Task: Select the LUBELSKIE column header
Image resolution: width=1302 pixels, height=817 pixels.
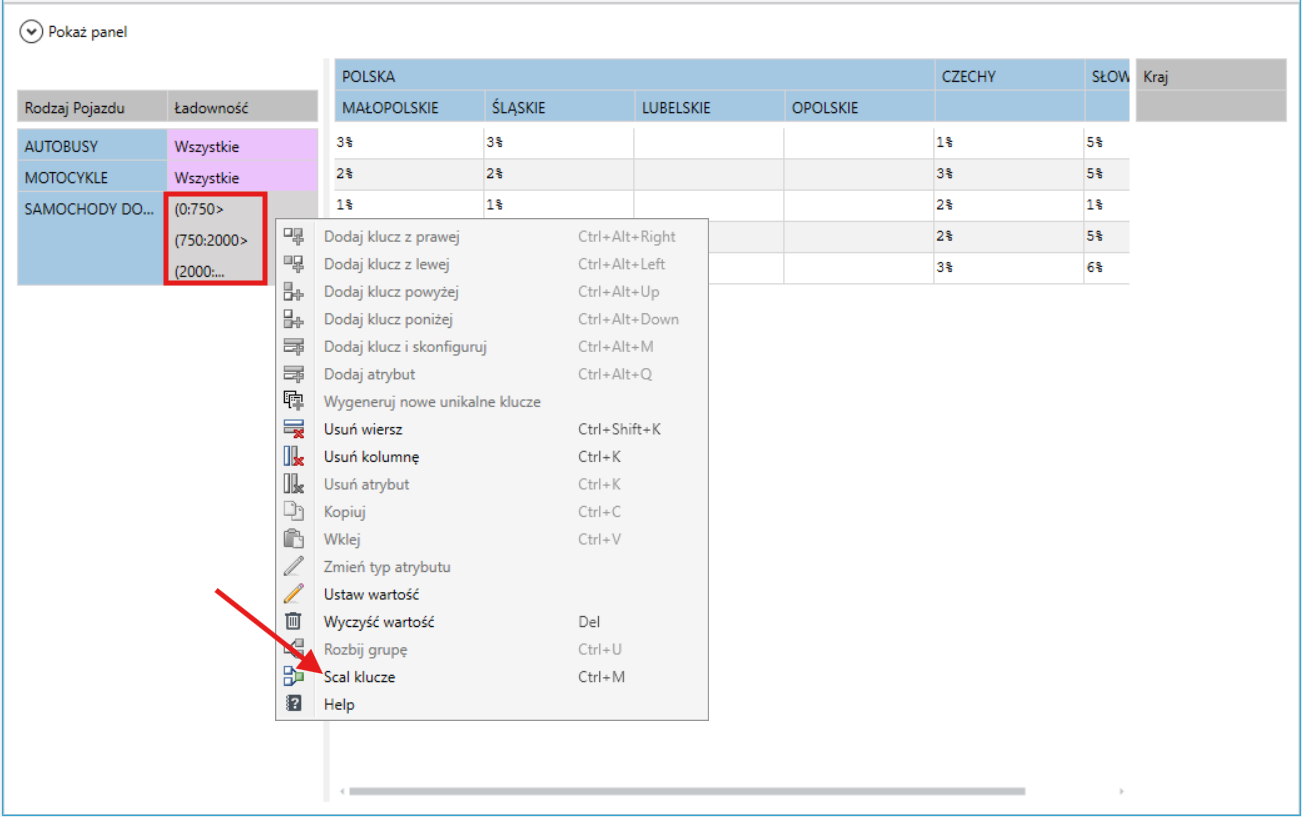Action: coord(709,107)
